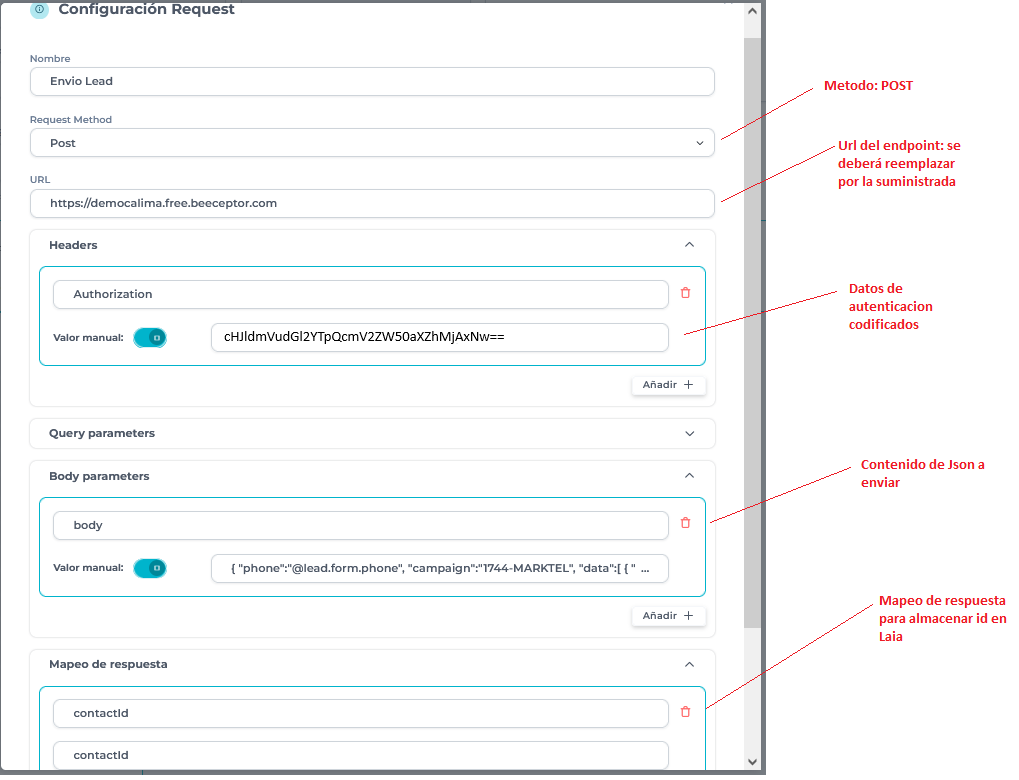Collapse the Headers section
The height and width of the screenshot is (780, 1019).
689,245
